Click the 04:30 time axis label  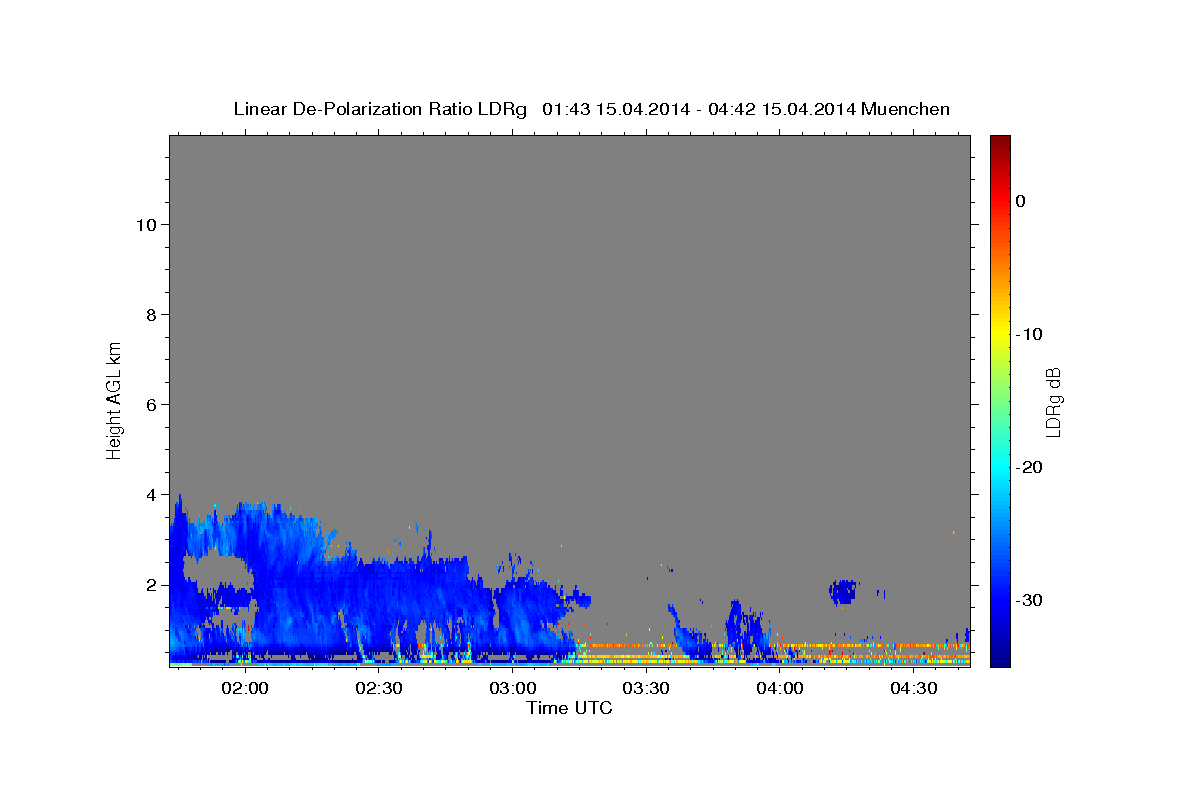(x=913, y=688)
